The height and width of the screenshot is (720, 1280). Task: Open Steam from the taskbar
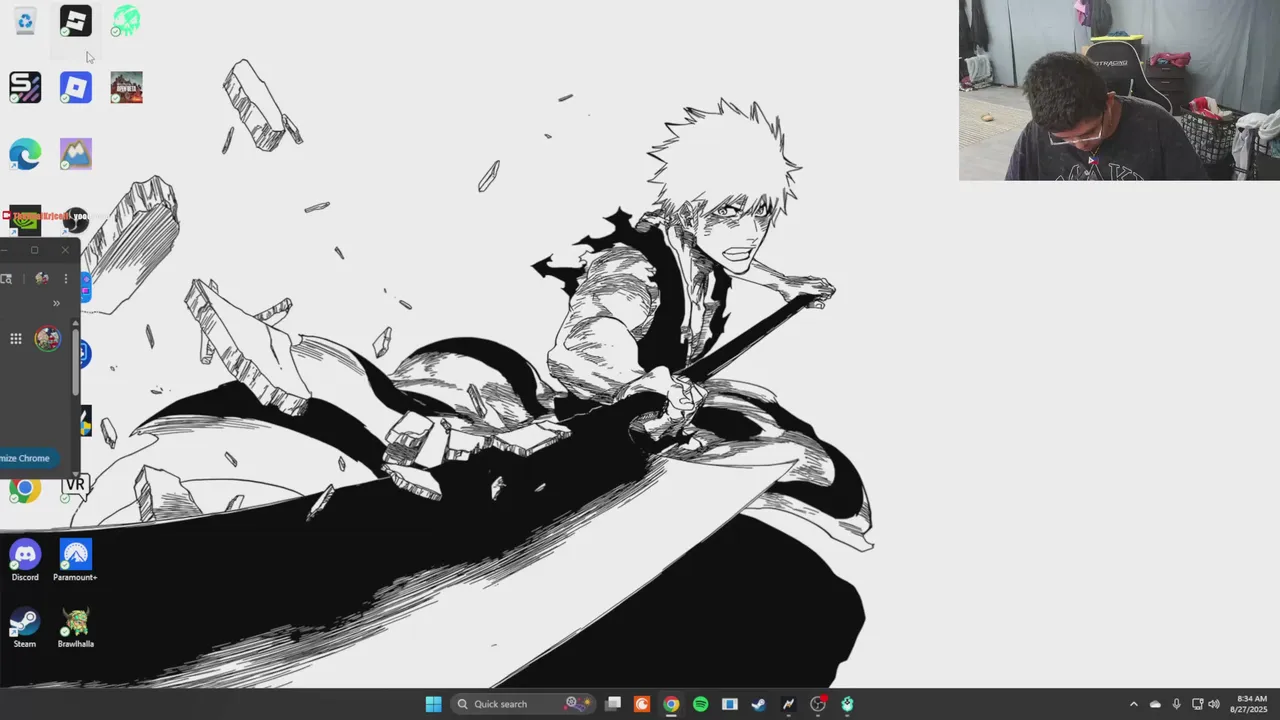click(x=759, y=704)
